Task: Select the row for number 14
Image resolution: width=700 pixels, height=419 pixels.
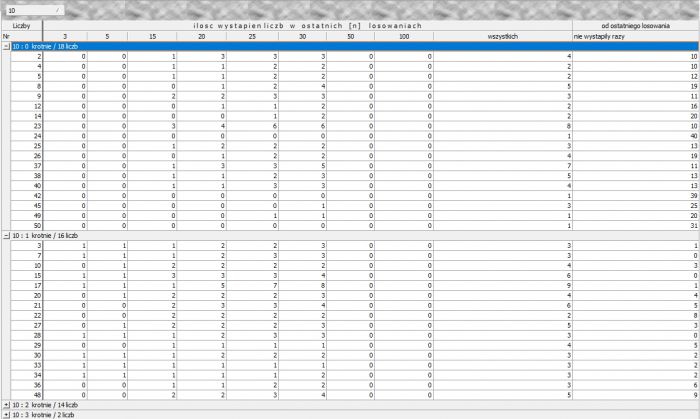Action: click(354, 116)
